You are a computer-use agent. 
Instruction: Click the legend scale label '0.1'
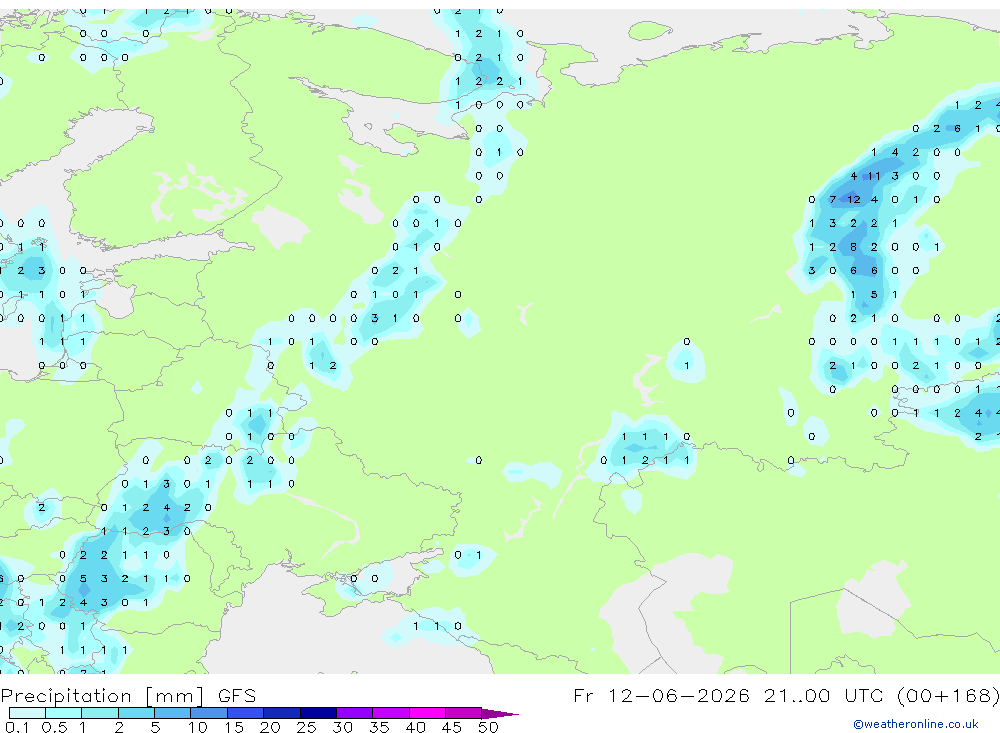point(17,727)
